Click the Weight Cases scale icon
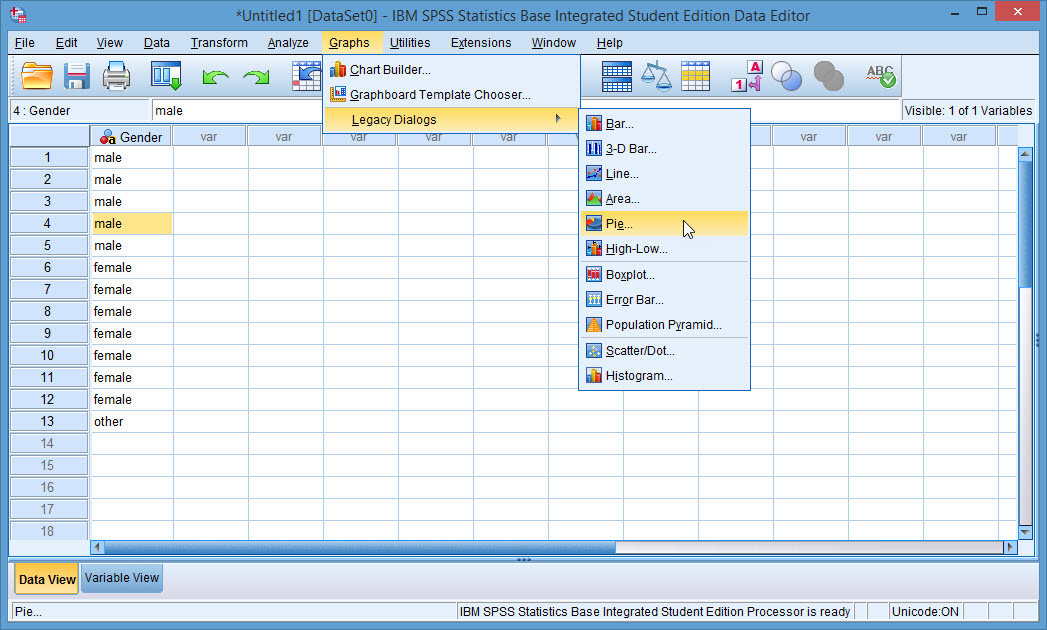Screen dimensions: 1047x630 [x=656, y=76]
